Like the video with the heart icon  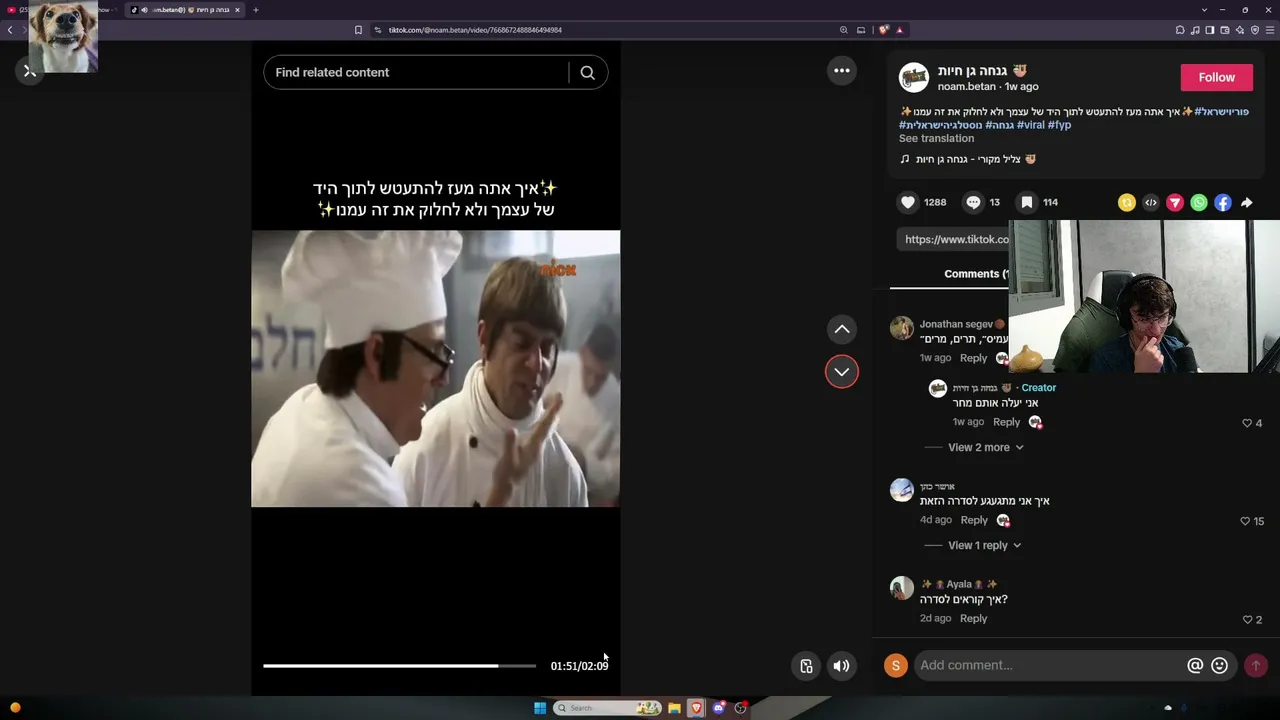click(908, 202)
